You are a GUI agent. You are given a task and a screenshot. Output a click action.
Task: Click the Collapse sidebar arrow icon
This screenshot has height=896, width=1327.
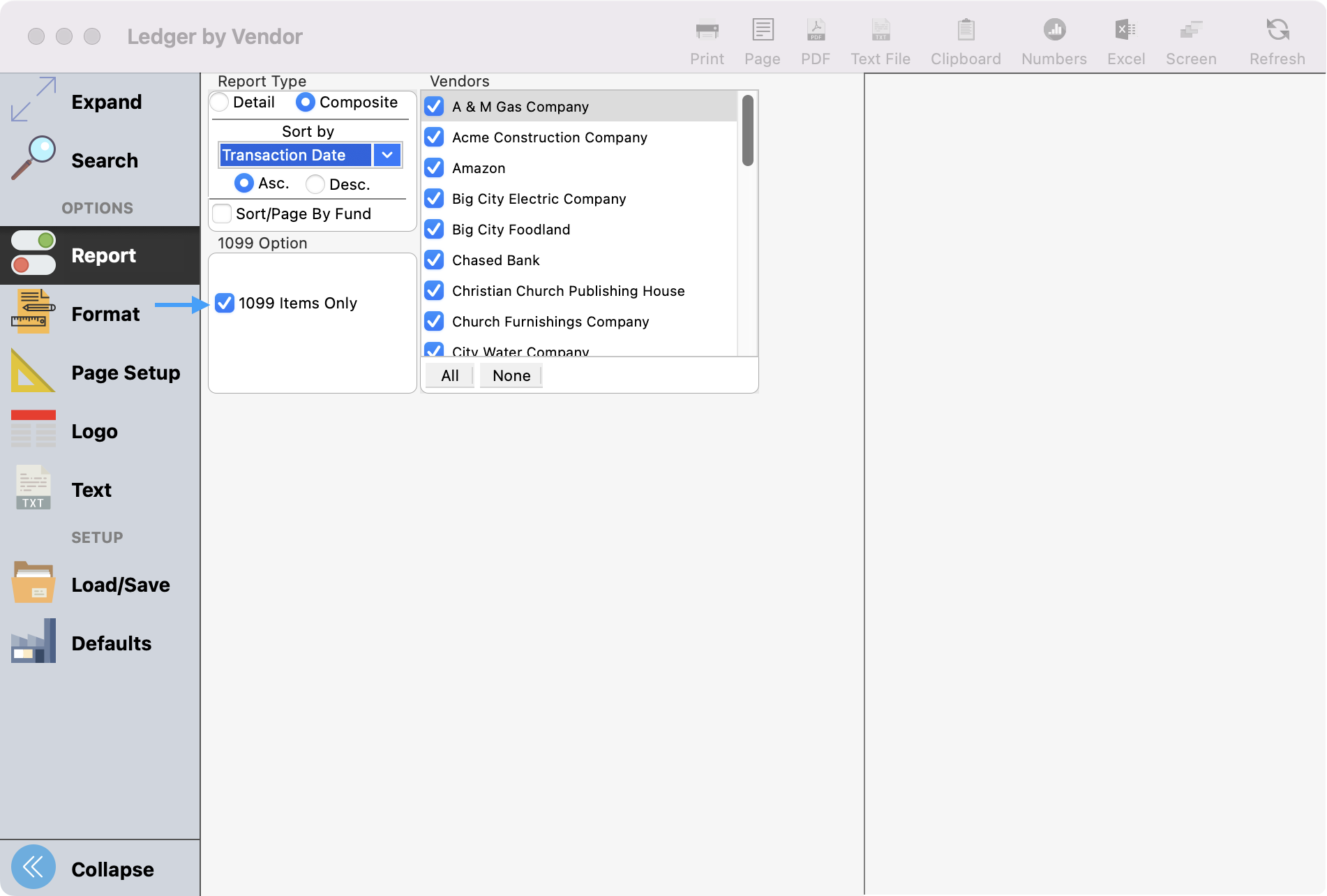(33, 867)
